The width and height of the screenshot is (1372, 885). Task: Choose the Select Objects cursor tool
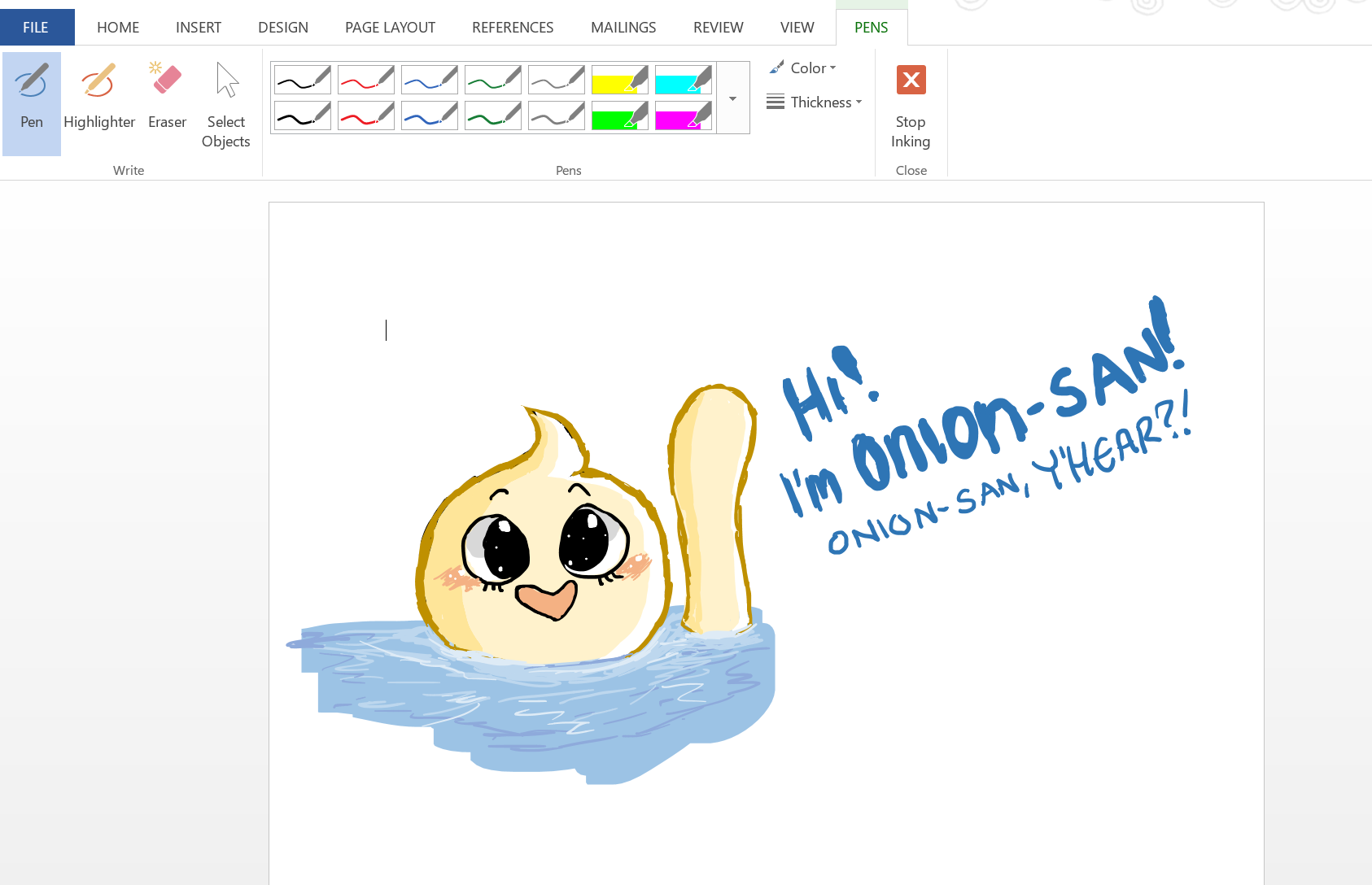[x=226, y=104]
